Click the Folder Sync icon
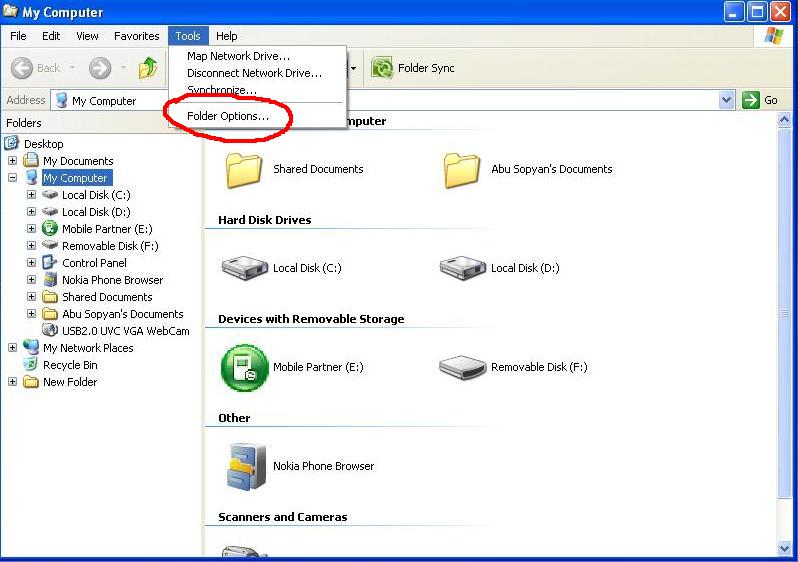 (382, 68)
